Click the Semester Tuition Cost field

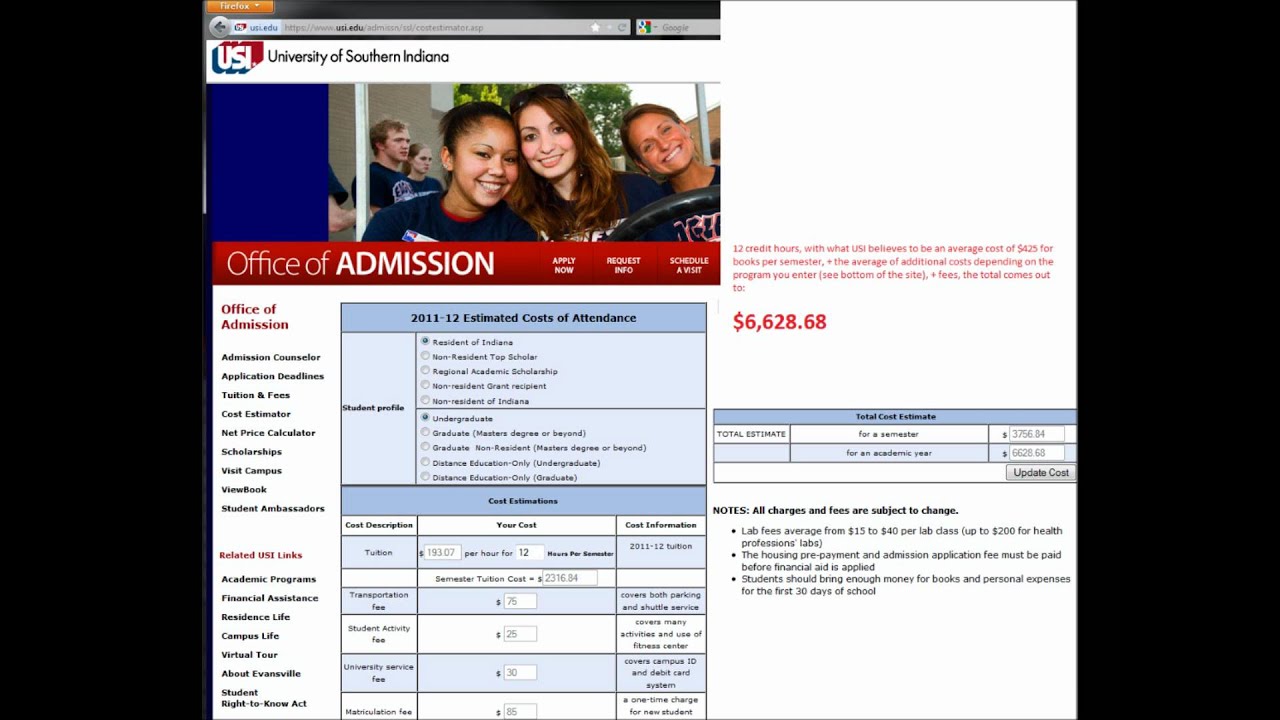tap(570, 578)
